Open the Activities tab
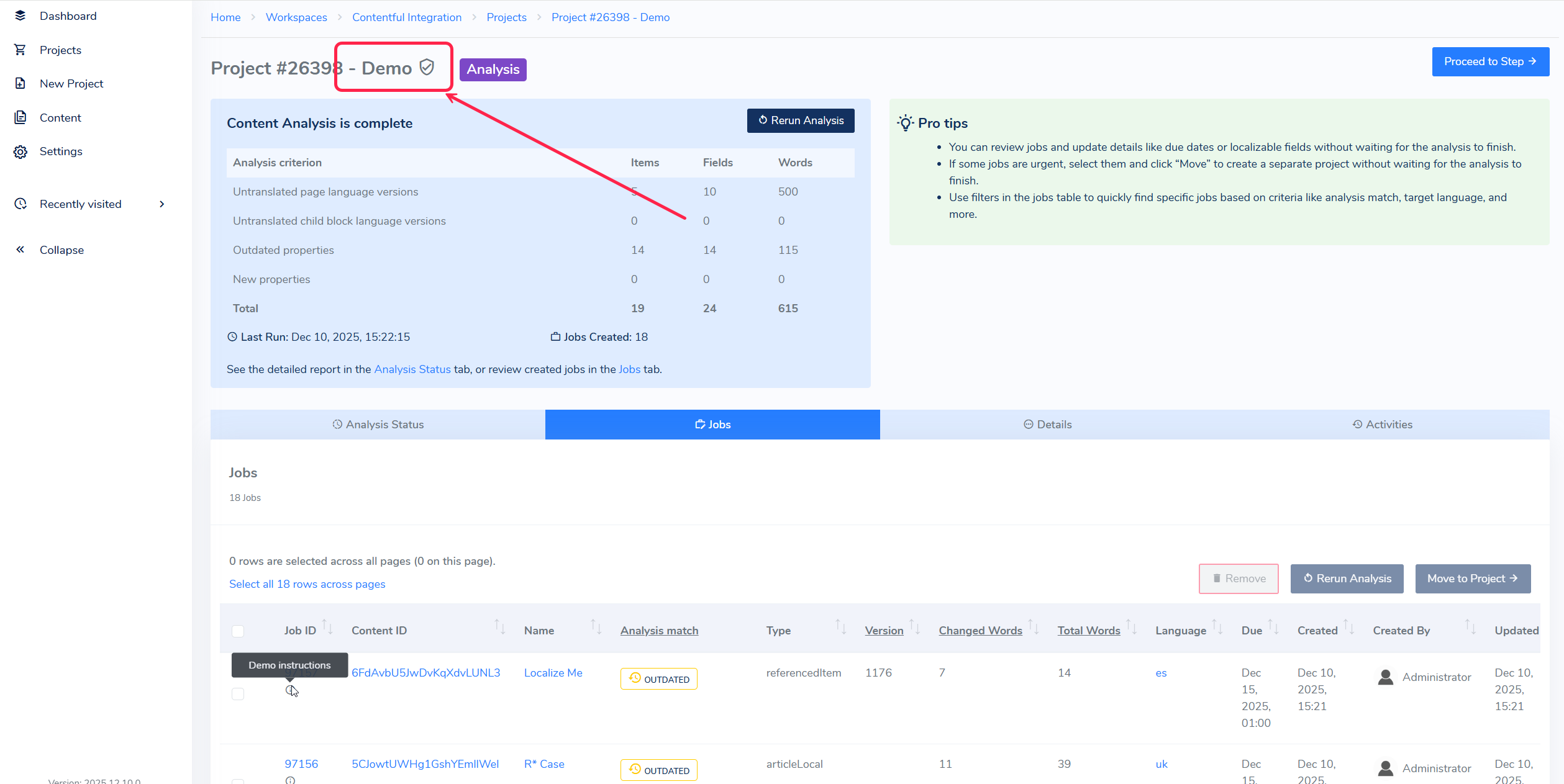This screenshot has height=784, width=1564. coord(1382,425)
